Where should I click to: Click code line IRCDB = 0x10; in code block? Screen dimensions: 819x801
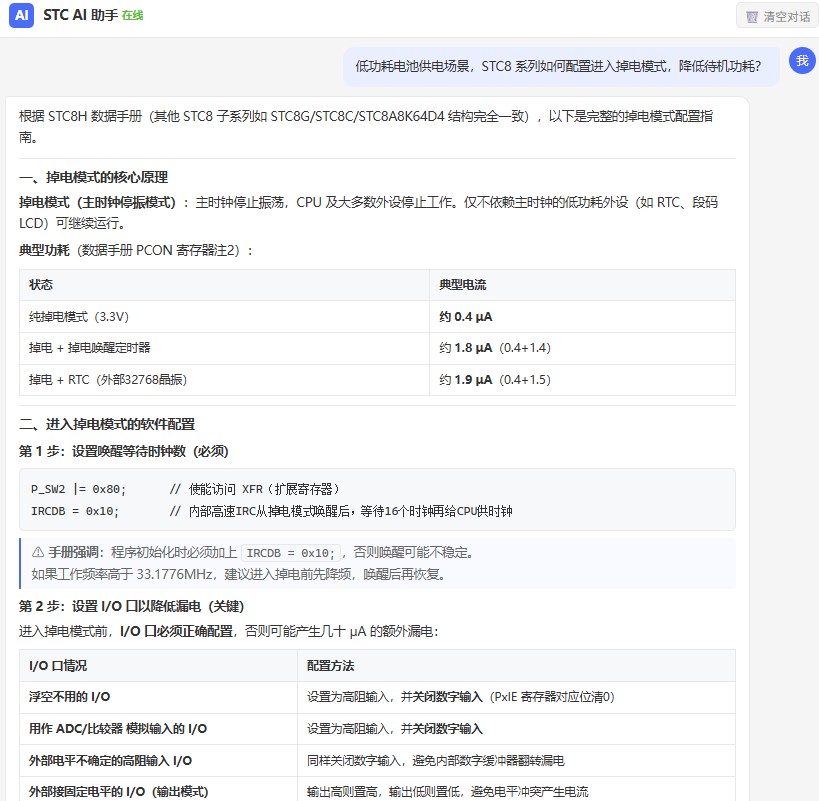(x=75, y=511)
